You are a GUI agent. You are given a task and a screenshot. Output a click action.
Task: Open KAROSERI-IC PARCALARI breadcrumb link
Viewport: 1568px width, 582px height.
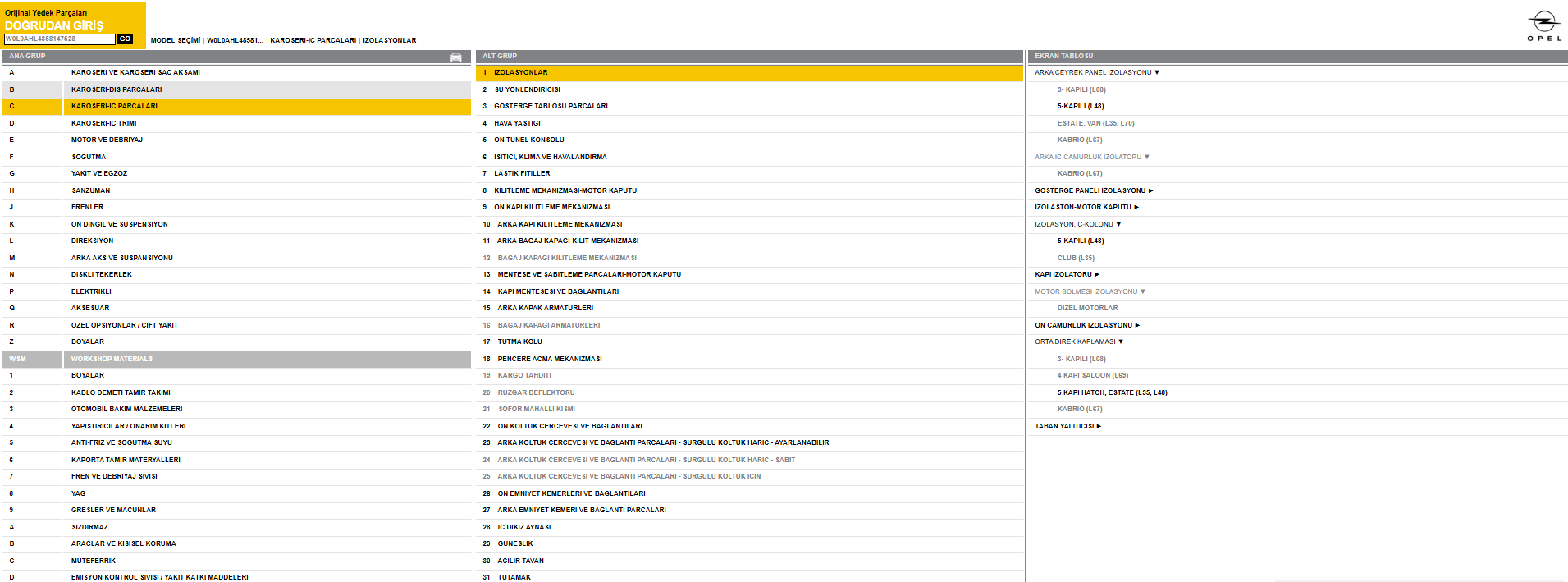(x=313, y=40)
